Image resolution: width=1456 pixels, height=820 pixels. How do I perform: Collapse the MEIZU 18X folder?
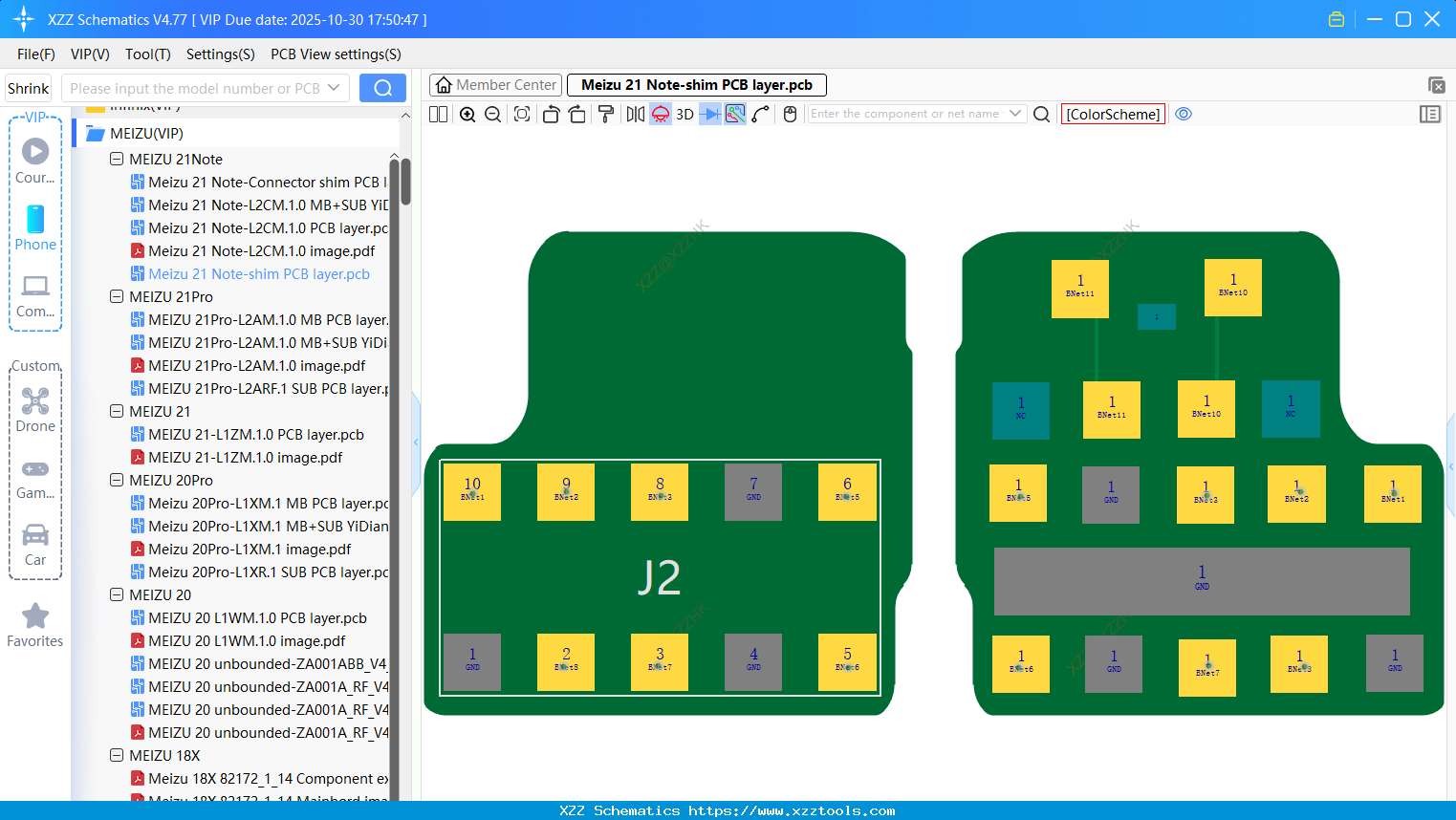coord(117,756)
